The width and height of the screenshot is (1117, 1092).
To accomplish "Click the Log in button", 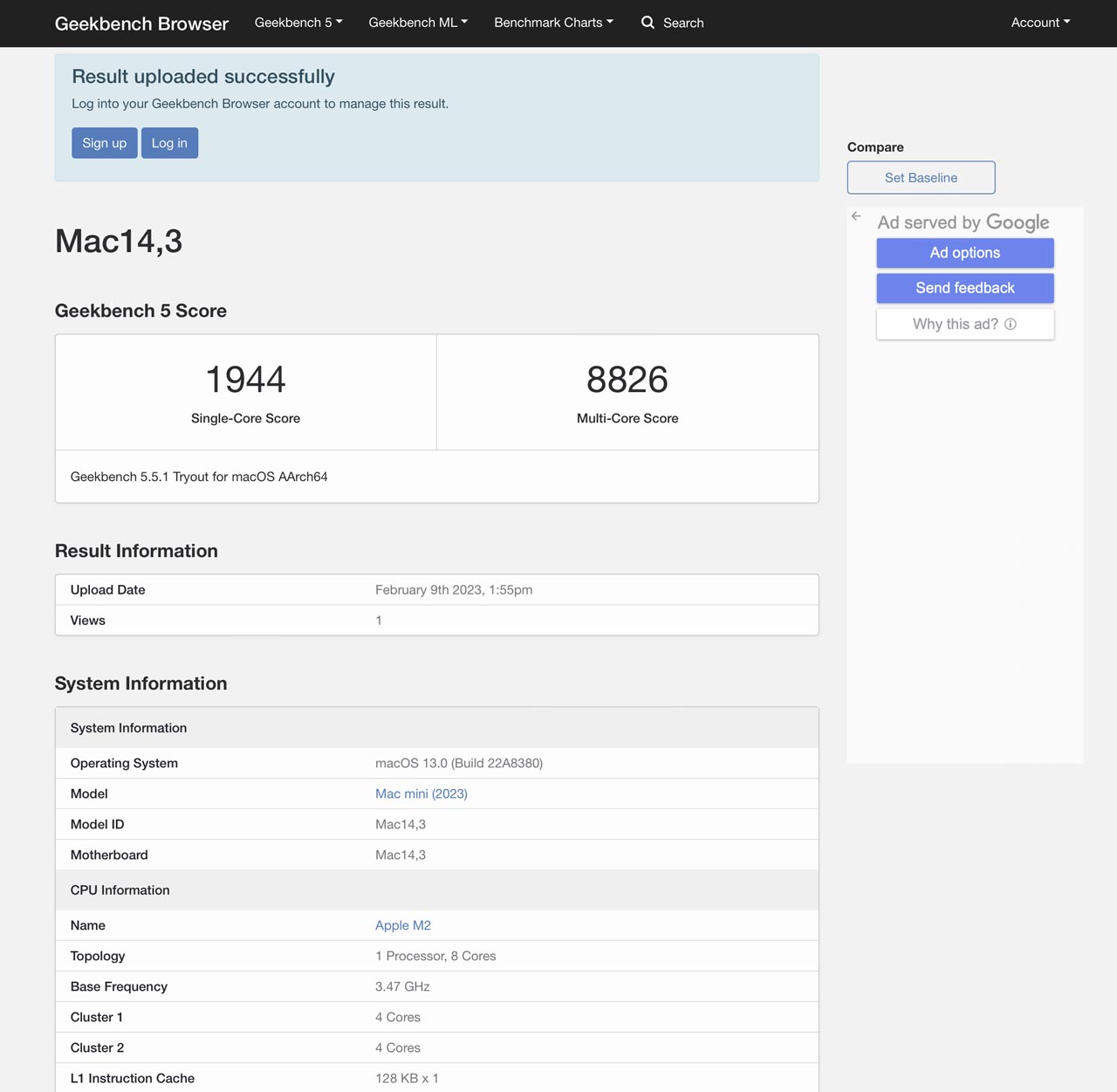I will click(169, 143).
